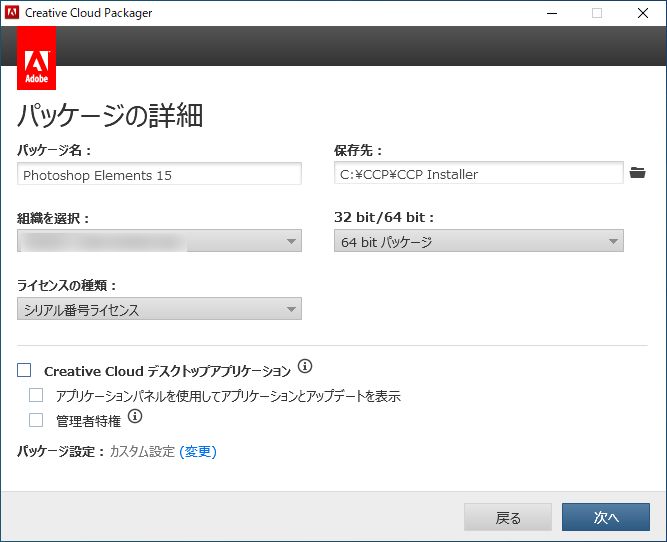Click the 32 bit/64 bit label
The height and width of the screenshot is (542, 667).
pyautogui.click(x=384, y=217)
